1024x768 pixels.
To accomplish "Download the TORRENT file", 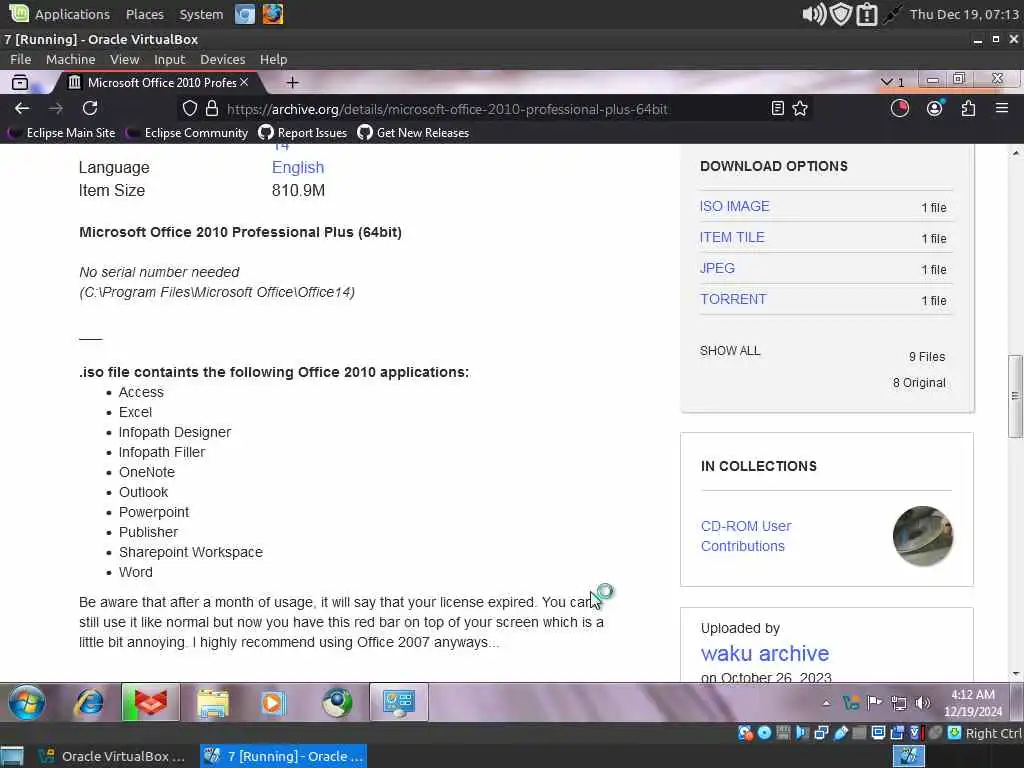I will point(733,299).
